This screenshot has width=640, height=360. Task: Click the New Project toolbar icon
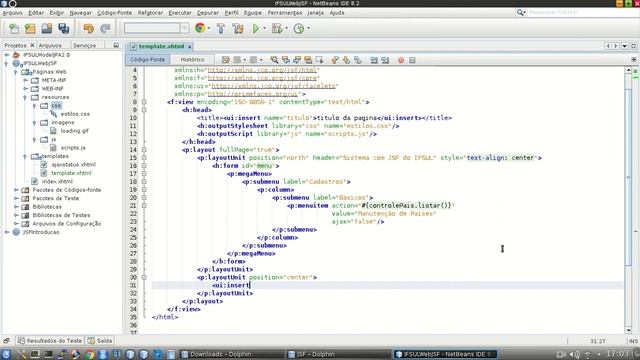pyautogui.click(x=30, y=29)
